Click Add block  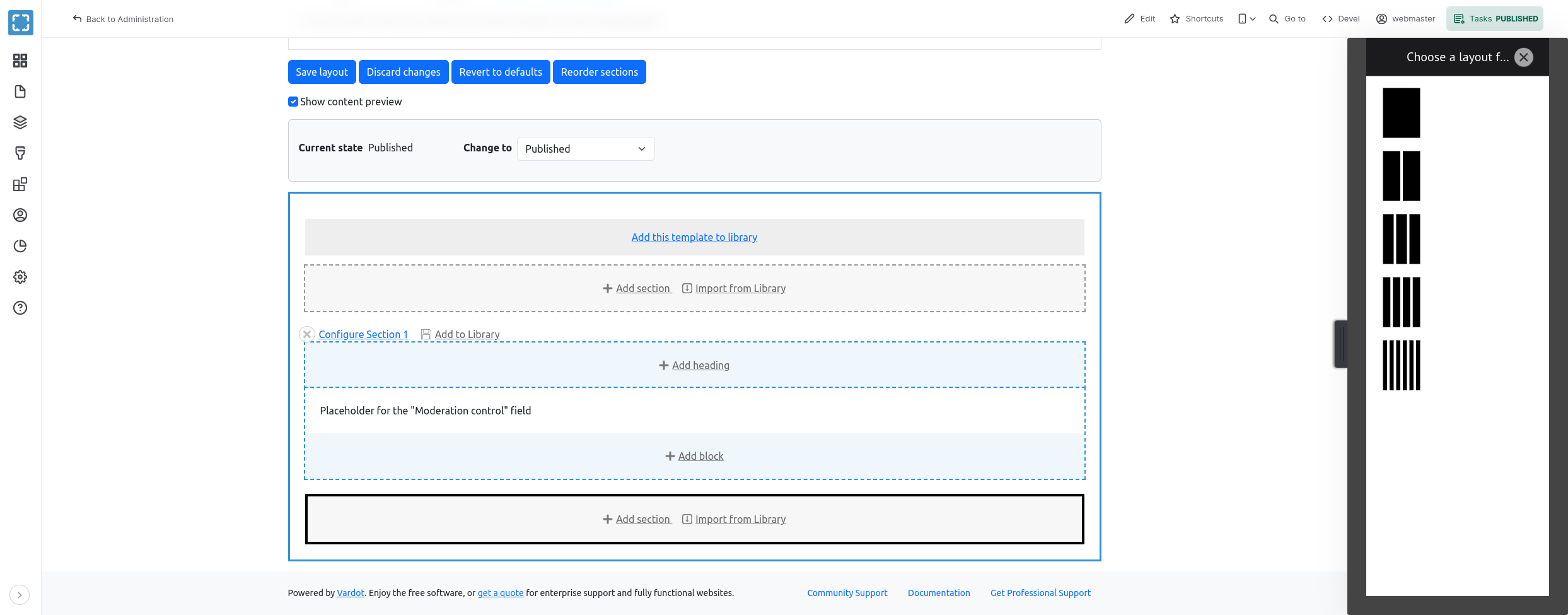694,456
